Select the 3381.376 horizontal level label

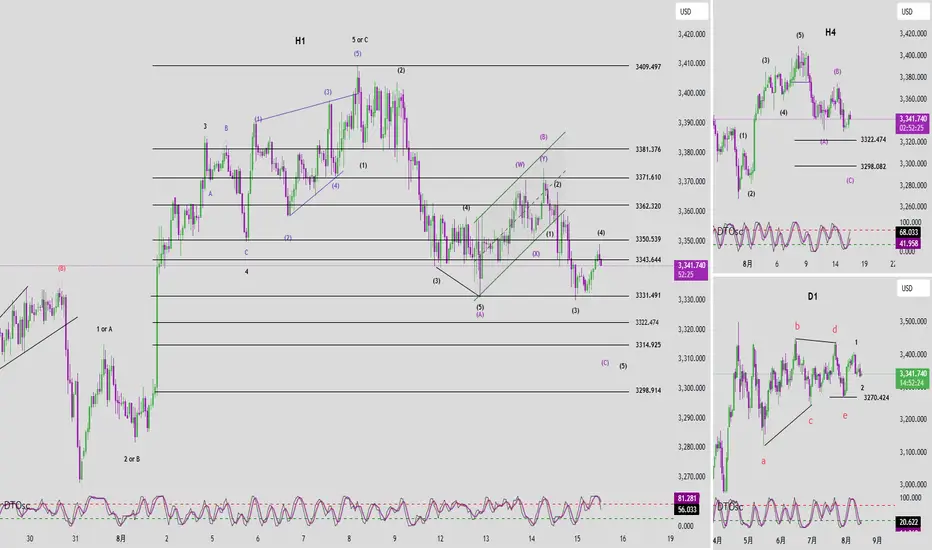[648, 149]
